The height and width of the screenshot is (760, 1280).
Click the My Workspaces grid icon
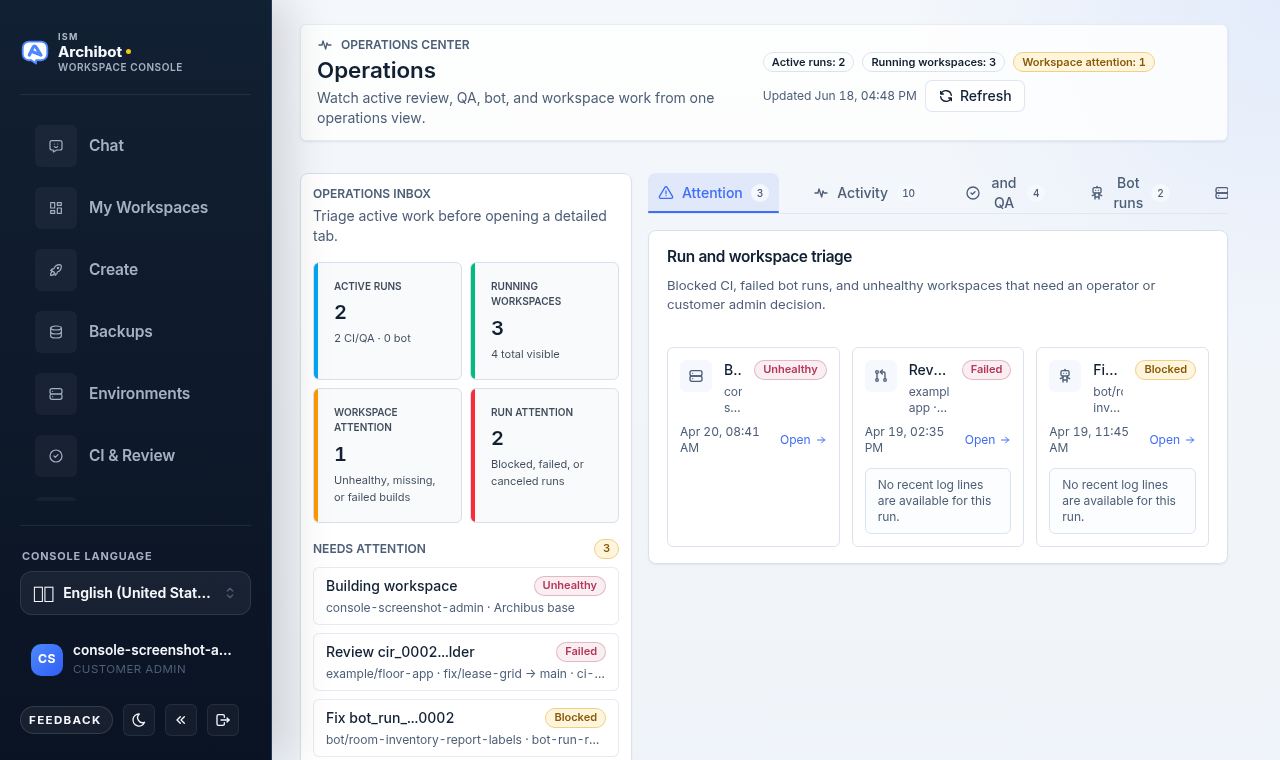point(56,208)
